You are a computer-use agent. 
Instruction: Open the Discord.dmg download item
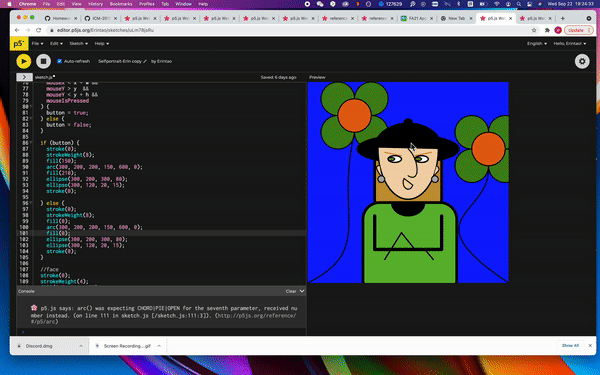[38, 346]
